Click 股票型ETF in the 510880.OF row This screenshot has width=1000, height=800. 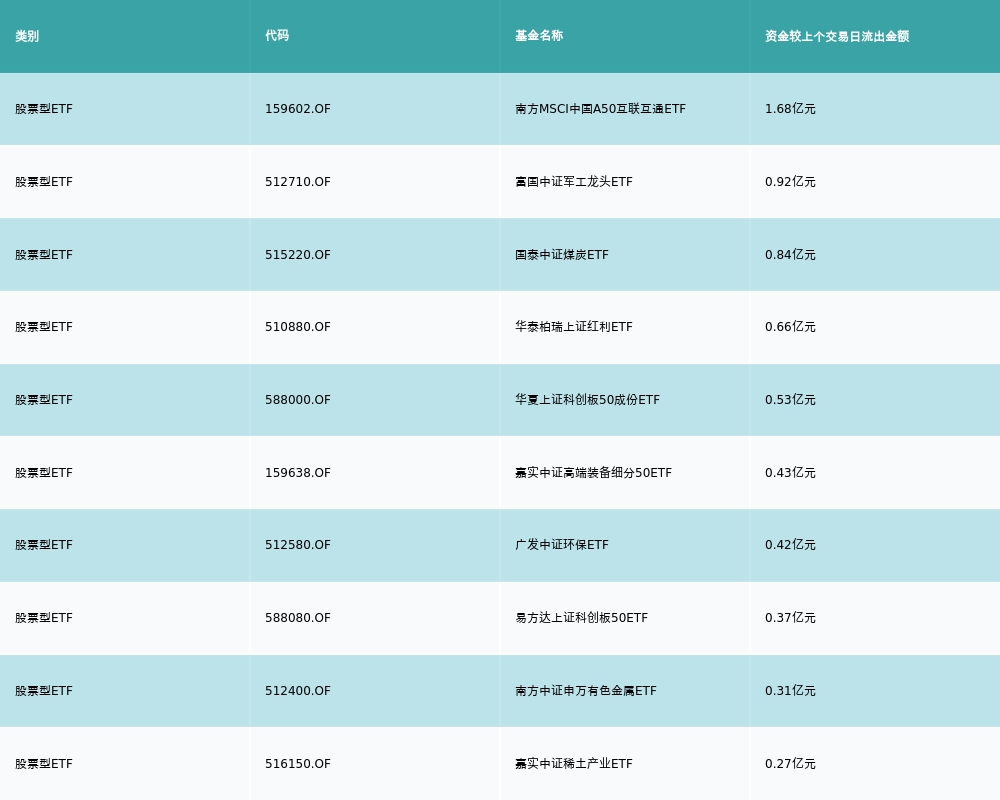44,327
